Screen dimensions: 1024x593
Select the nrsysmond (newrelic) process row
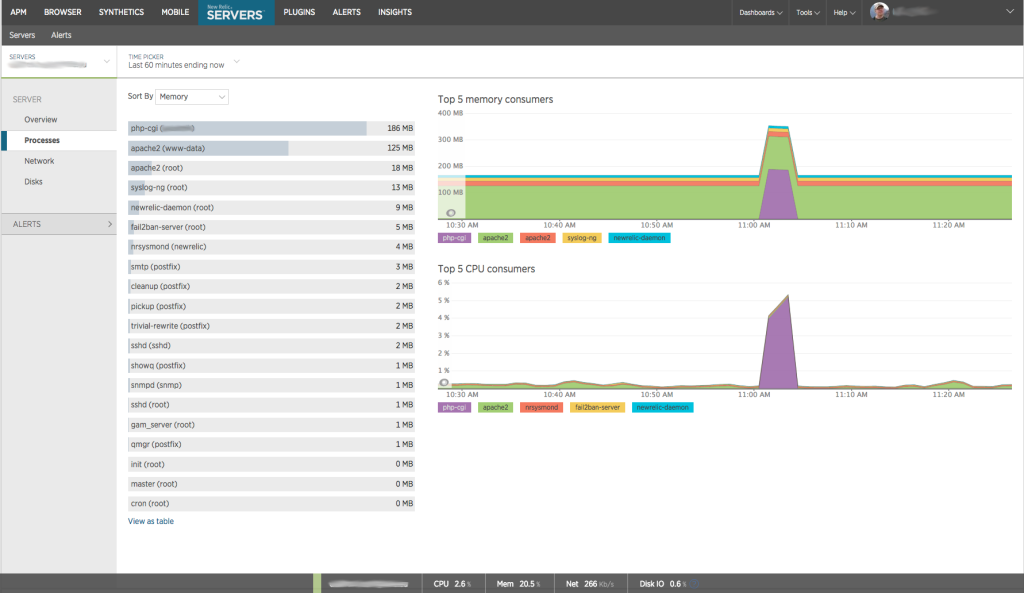pos(271,247)
